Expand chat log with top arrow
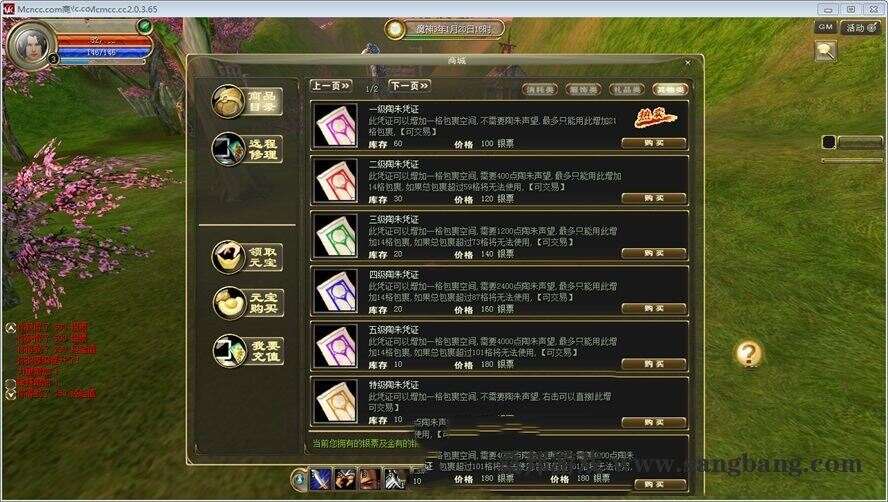888x502 pixels. click(10, 327)
